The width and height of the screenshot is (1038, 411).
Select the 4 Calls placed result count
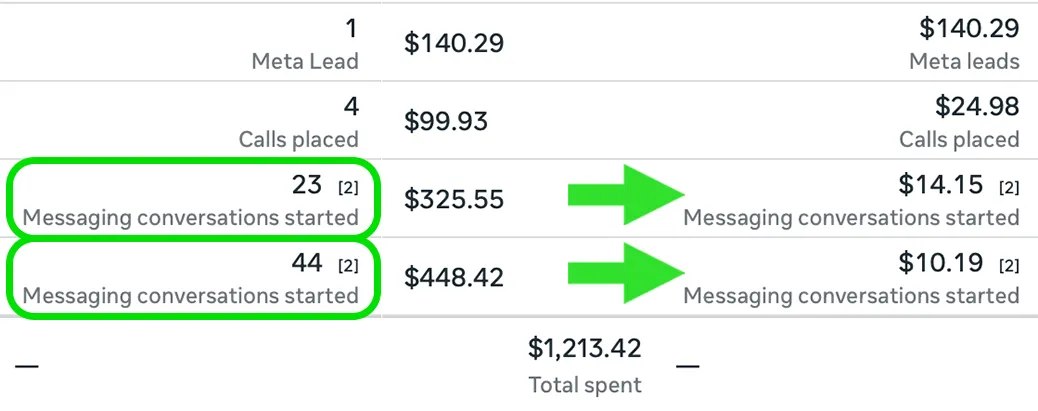[x=351, y=106]
